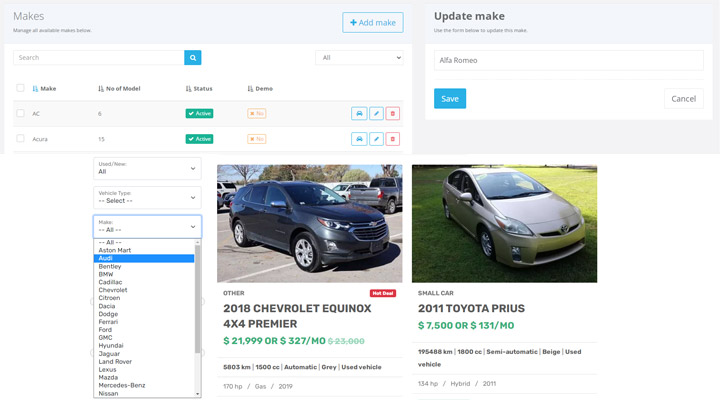View models car icon for AC row
This screenshot has height=400, width=720.
[359, 113]
